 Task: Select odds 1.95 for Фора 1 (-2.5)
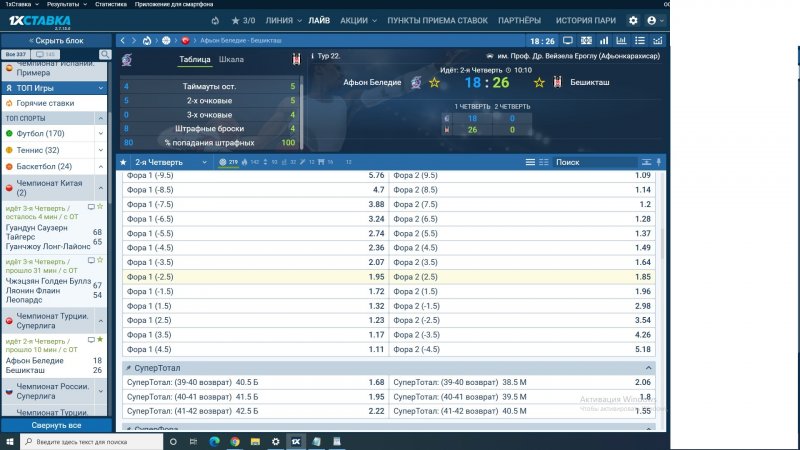pos(376,277)
